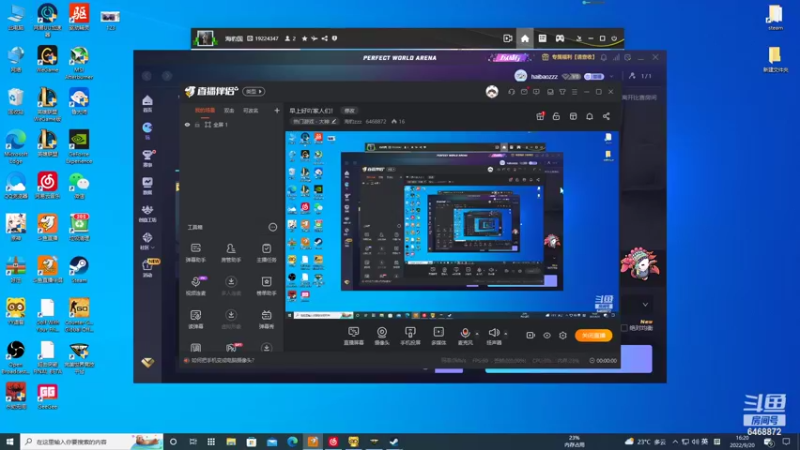Image resolution: width=800 pixels, height=450 pixels.
Task: Open the Room Manager Assistant tool
Action: [x=231, y=253]
